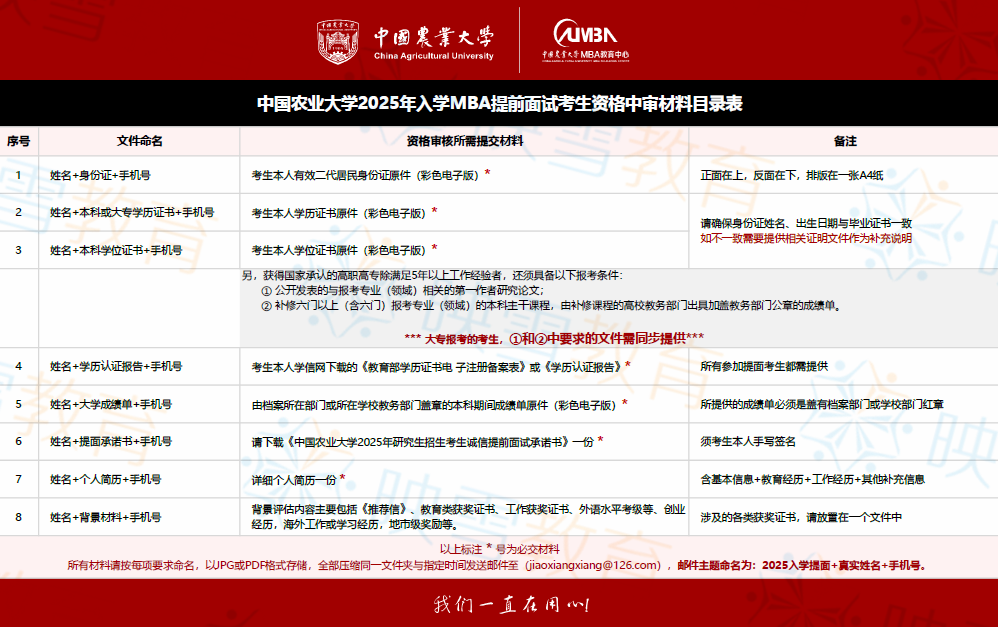Click the text 请下载《中国农业大学2025年研究生招生考生诚信提前面试承诺书》

click(x=423, y=442)
